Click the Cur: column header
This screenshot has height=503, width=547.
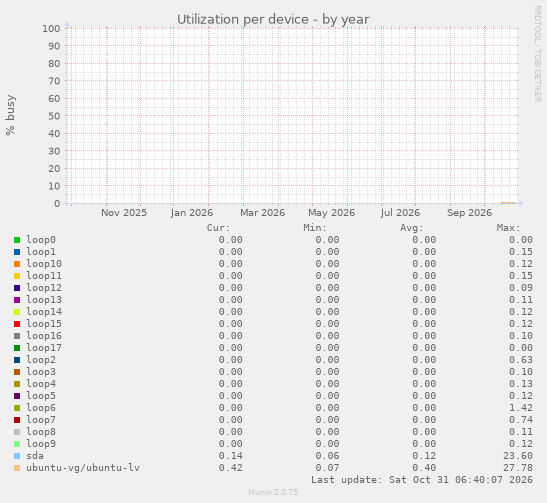tap(218, 228)
